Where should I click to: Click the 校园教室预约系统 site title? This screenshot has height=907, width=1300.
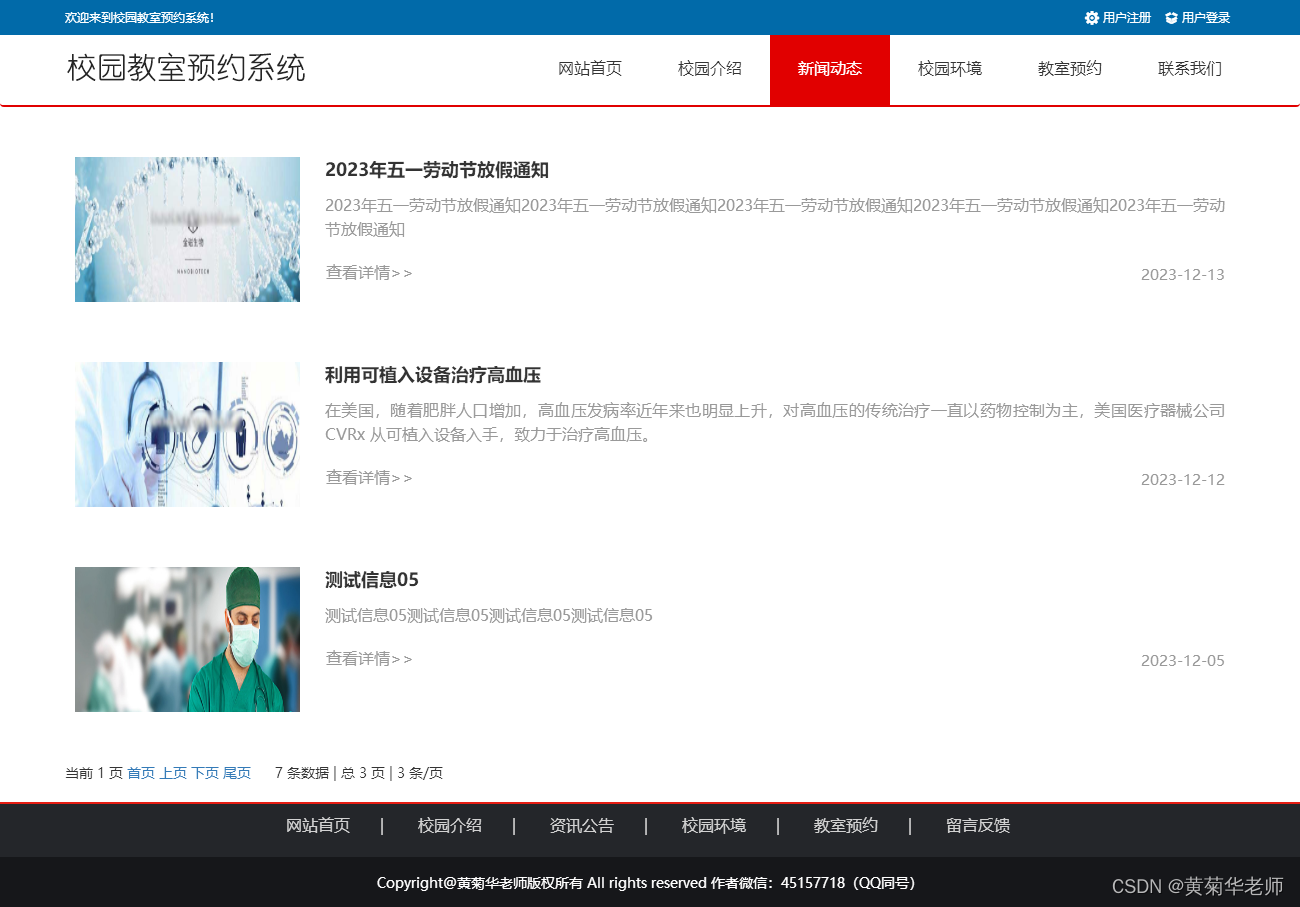(186, 69)
